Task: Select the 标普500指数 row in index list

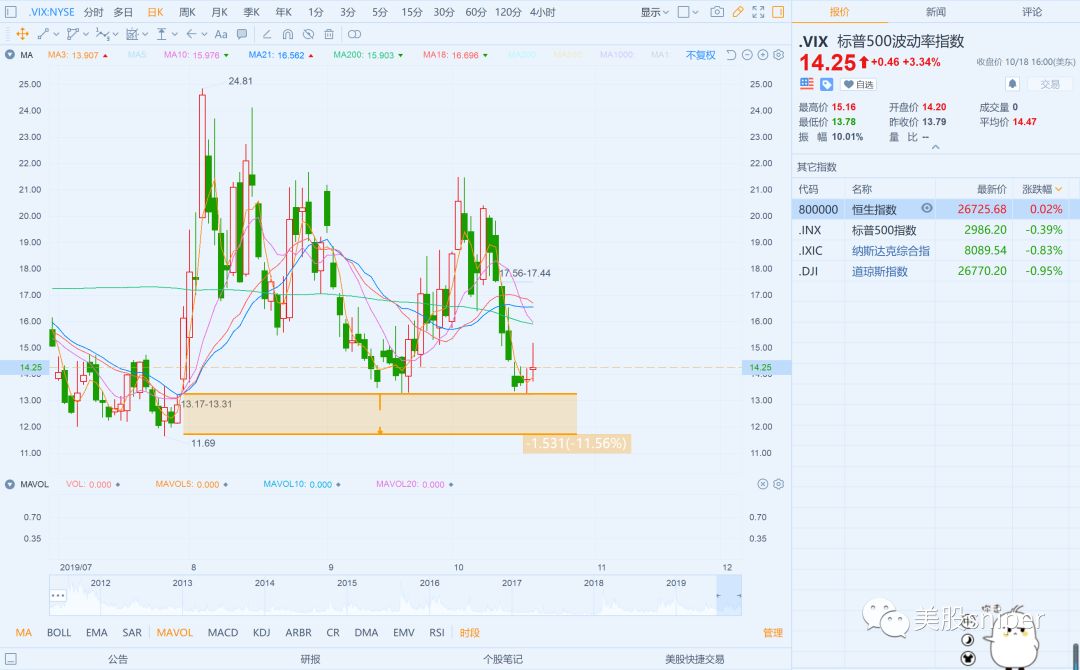Action: pyautogui.click(x=935, y=229)
